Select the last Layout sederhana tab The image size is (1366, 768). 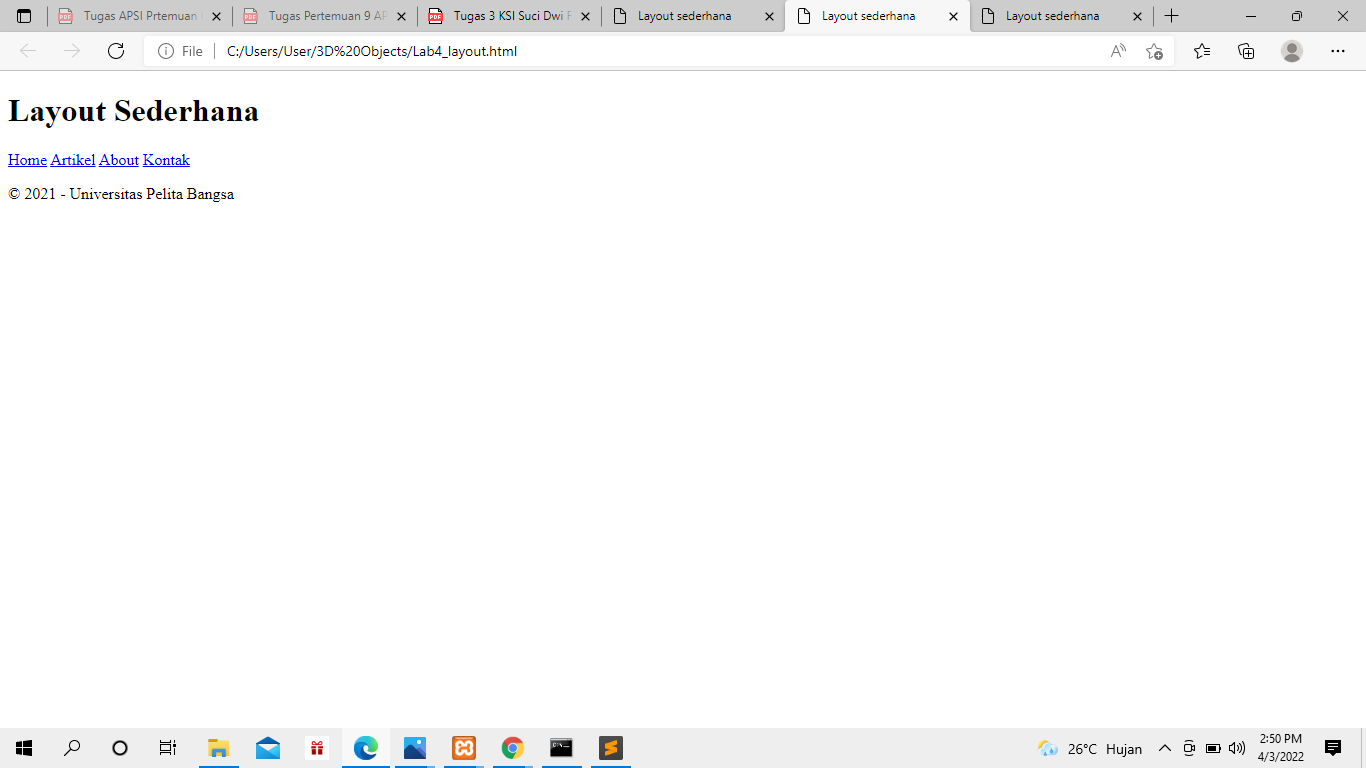(x=1050, y=16)
